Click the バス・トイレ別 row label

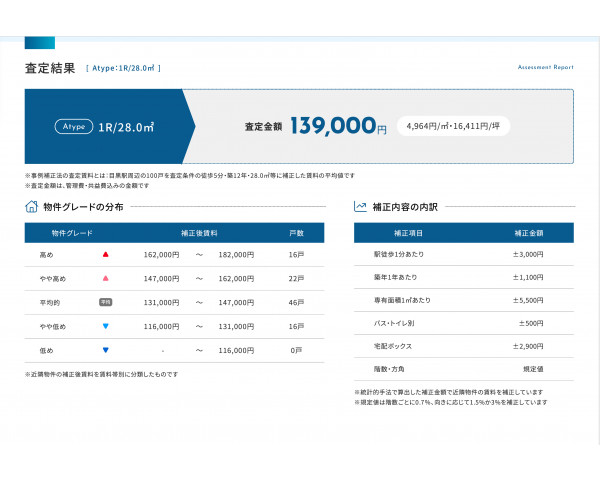click(x=394, y=323)
